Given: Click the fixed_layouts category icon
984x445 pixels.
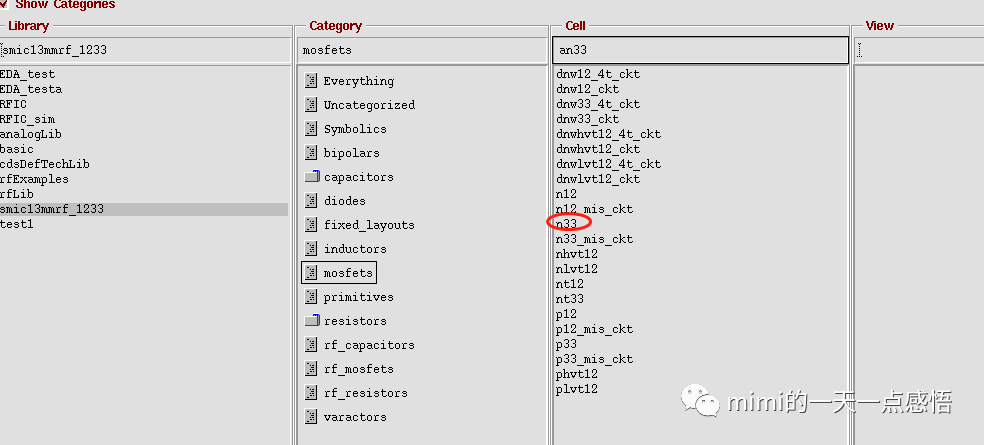Looking at the screenshot, I should 311,225.
